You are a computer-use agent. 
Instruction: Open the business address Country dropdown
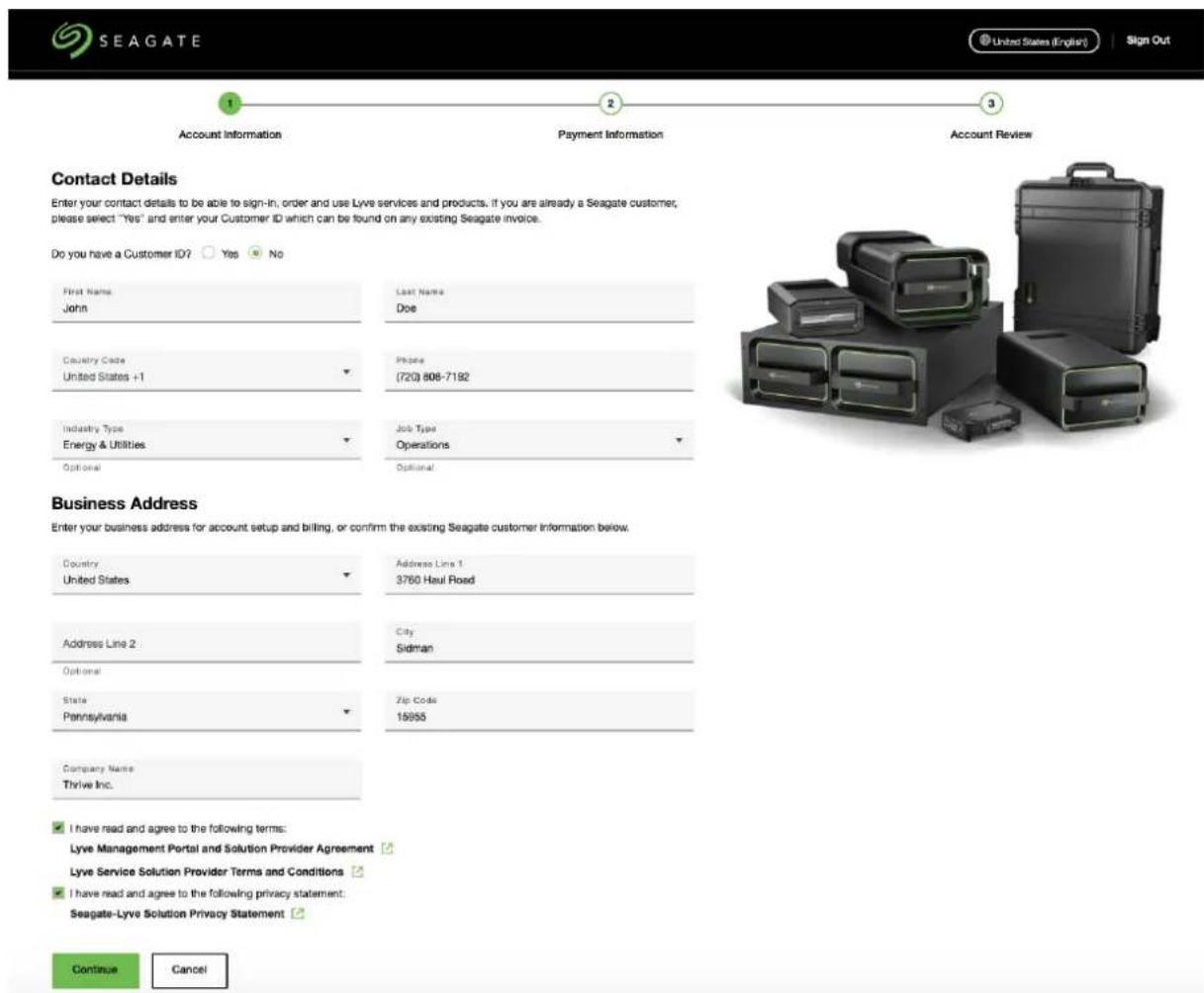(x=206, y=575)
